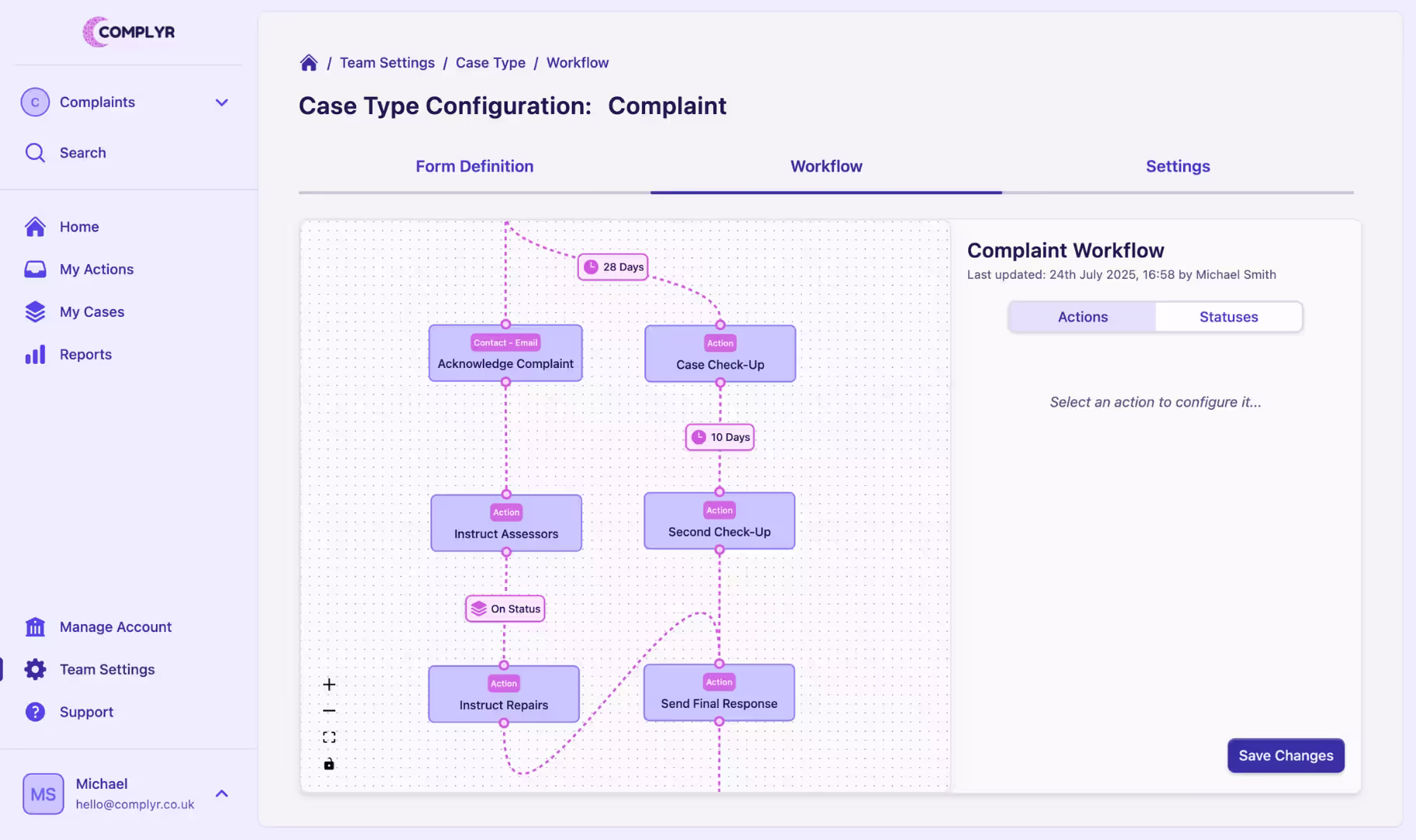The height and width of the screenshot is (840, 1416).
Task: Switch the panel to Statuses
Action: [1228, 317]
